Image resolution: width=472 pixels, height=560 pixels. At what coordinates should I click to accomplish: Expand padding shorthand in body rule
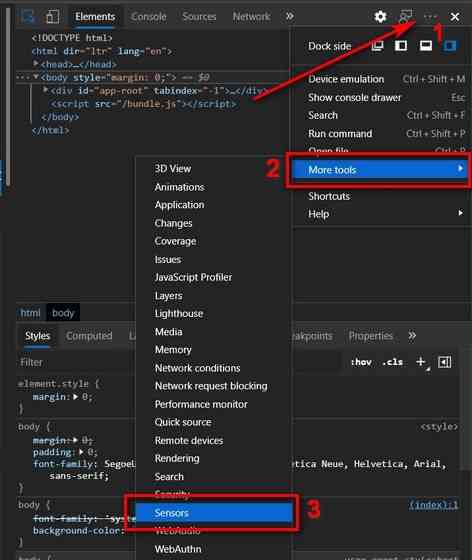coord(81,452)
